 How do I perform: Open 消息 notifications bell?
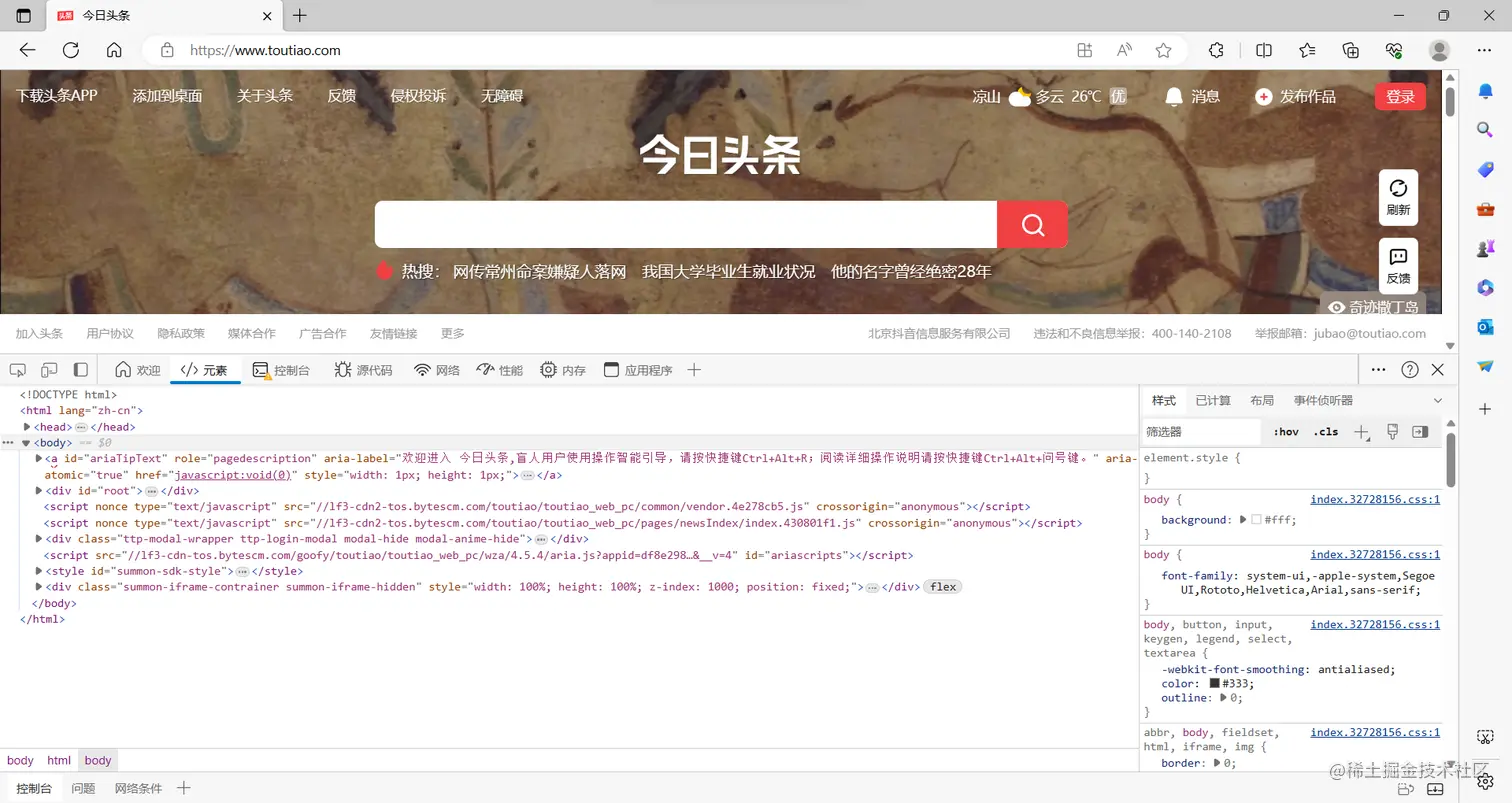click(x=1192, y=96)
